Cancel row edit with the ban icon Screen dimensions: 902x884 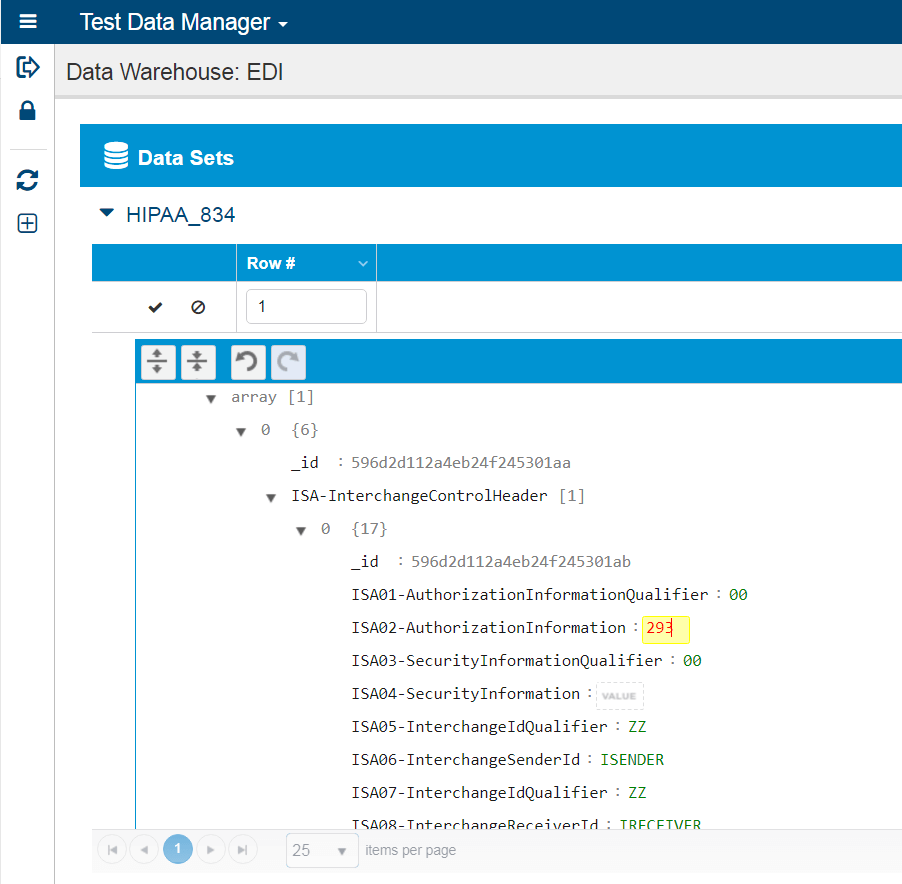[x=198, y=308]
